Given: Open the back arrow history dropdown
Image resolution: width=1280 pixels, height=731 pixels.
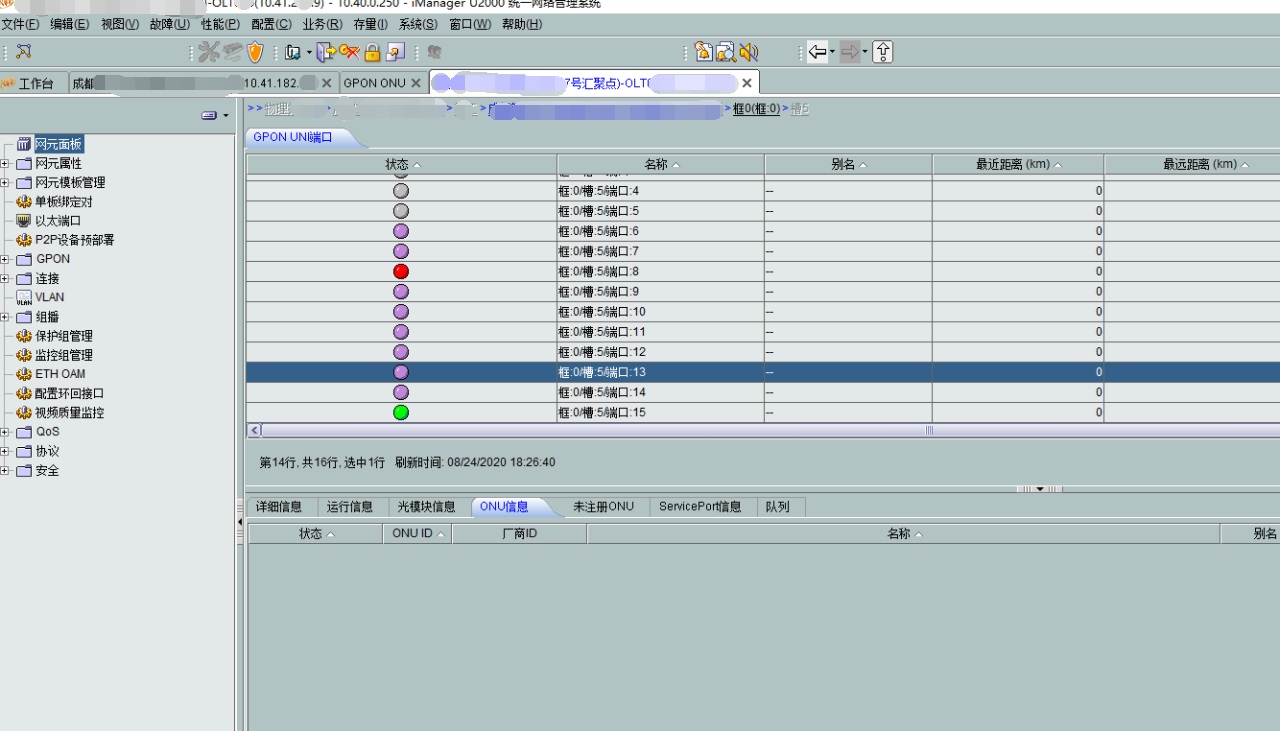Looking at the screenshot, I should [832, 52].
